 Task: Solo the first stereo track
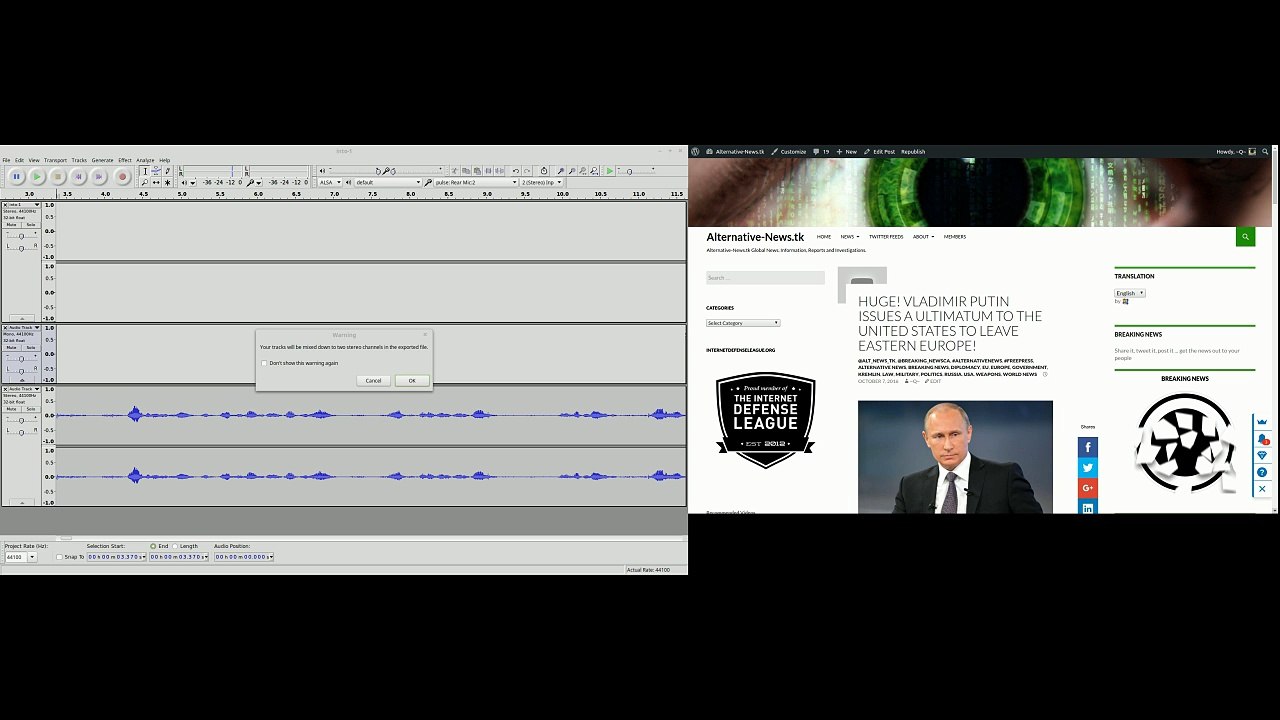(x=30, y=225)
